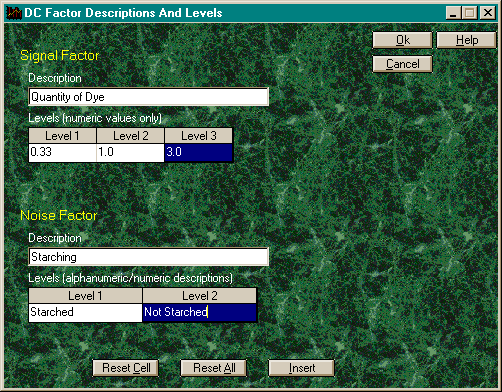Click the Reset All button
The width and height of the screenshot is (502, 392).
pyautogui.click(x=214, y=368)
